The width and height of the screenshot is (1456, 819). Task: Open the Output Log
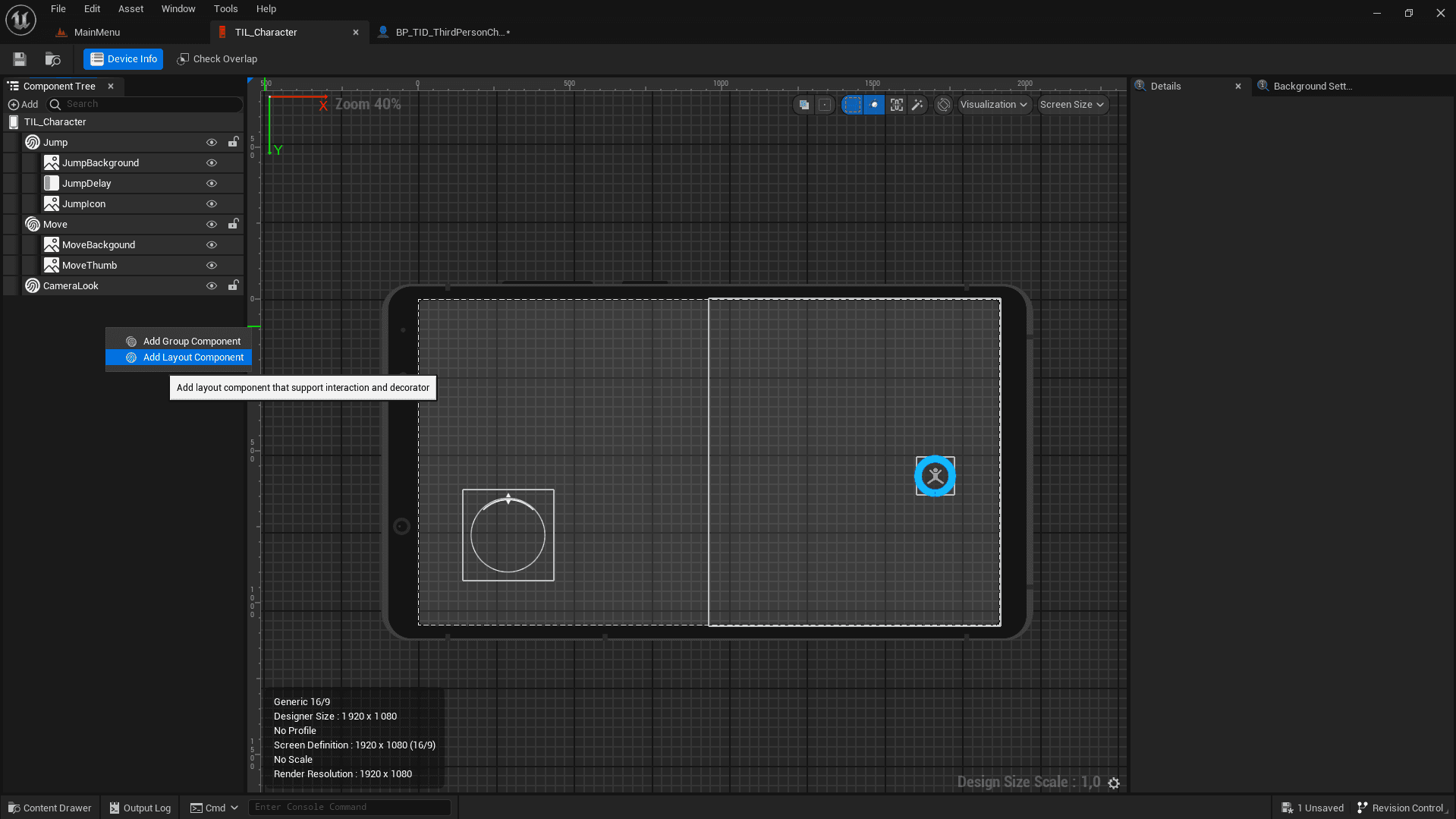click(140, 808)
